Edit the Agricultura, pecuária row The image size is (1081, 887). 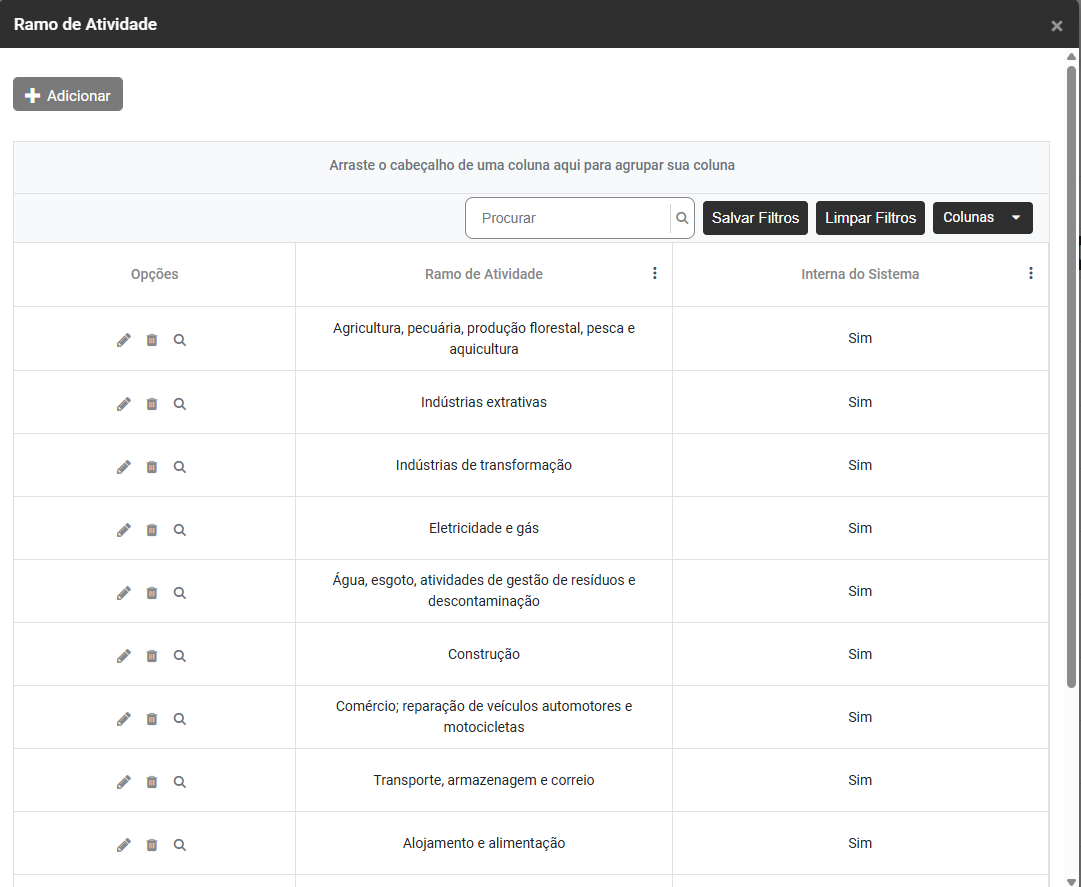pyautogui.click(x=124, y=340)
